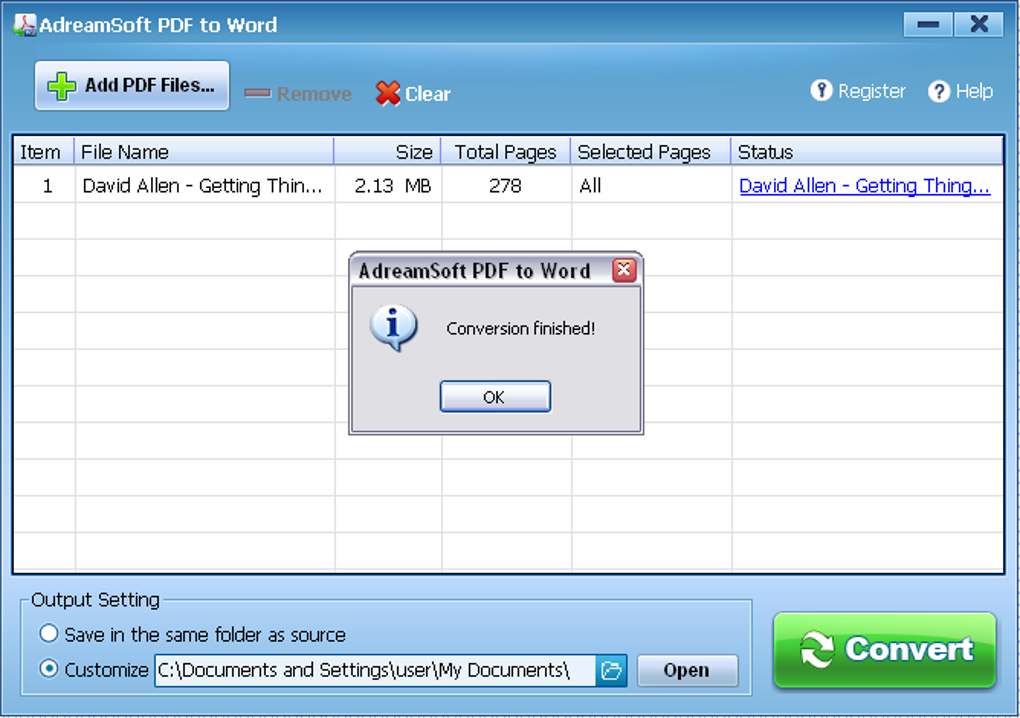This screenshot has width=1020, height=718.
Task: Open Register via the key icon
Action: click(x=820, y=91)
